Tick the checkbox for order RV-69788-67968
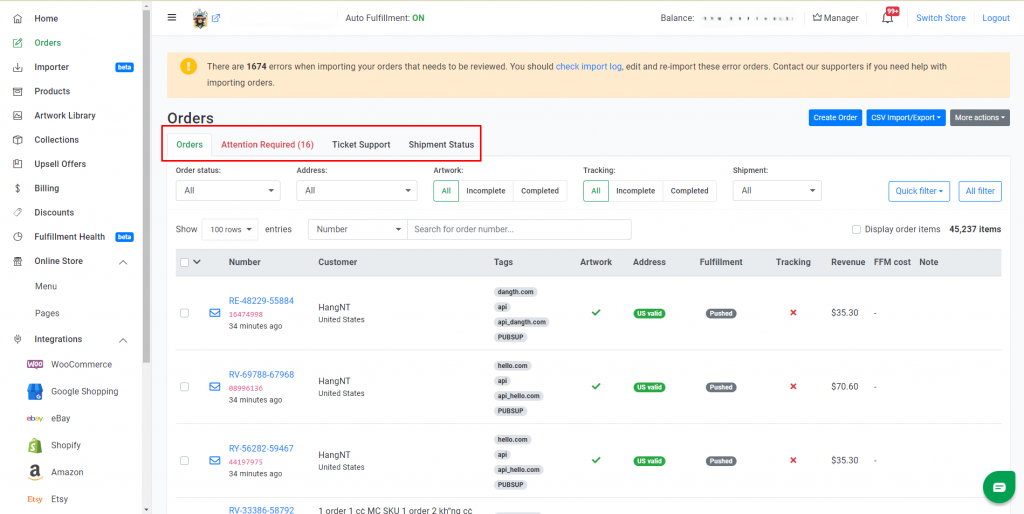1024x514 pixels. point(184,387)
